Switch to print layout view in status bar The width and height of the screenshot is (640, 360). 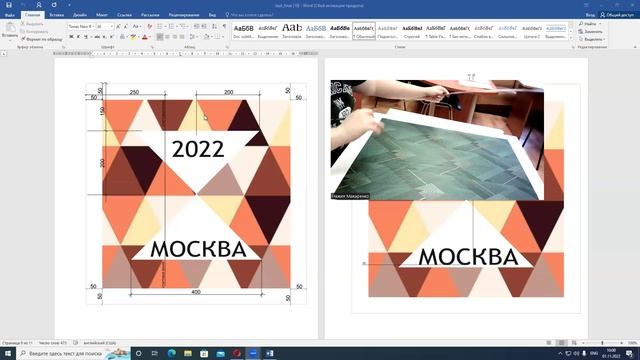(x=562, y=343)
